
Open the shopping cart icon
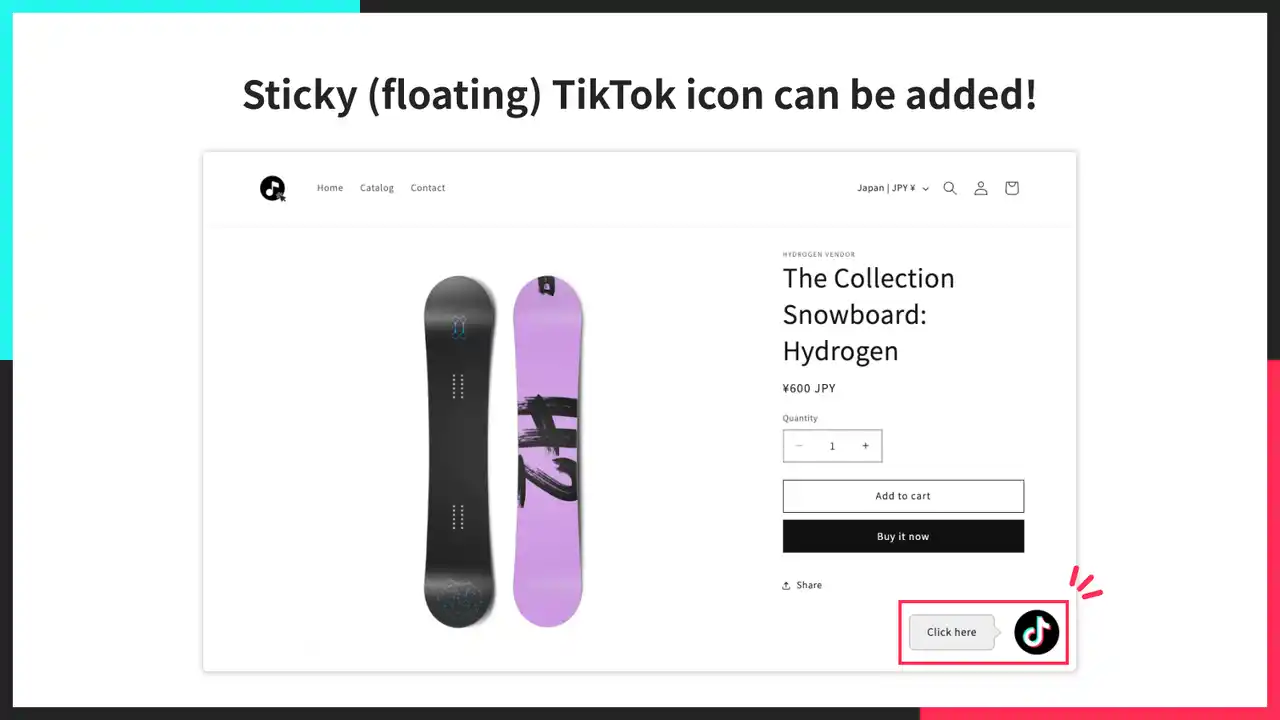coord(1012,188)
